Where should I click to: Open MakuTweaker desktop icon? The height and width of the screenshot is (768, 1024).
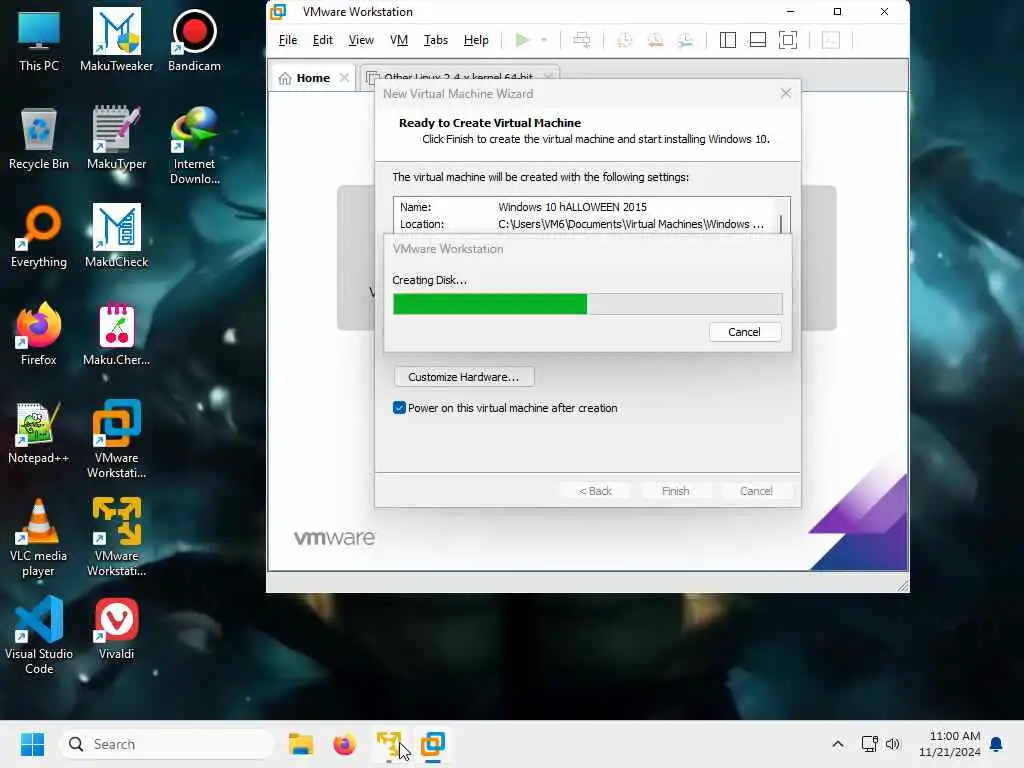(116, 41)
